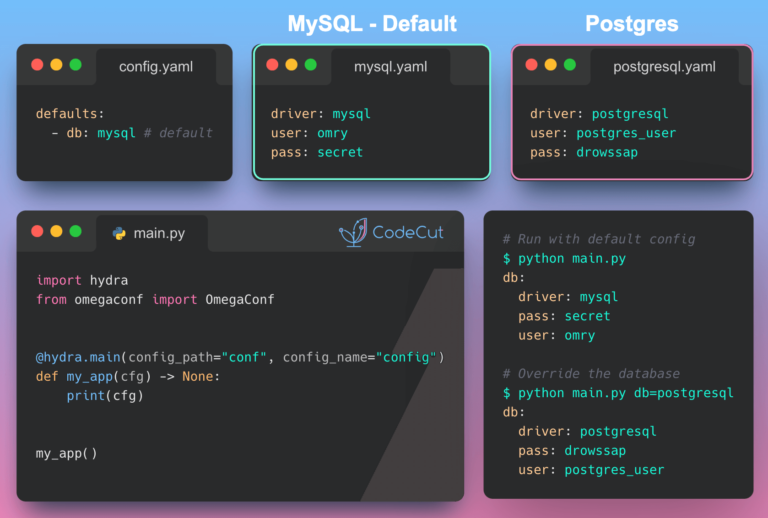768x518 pixels.
Task: Maximize config.yaml window with green dot
Action: pyautogui.click(x=75, y=65)
